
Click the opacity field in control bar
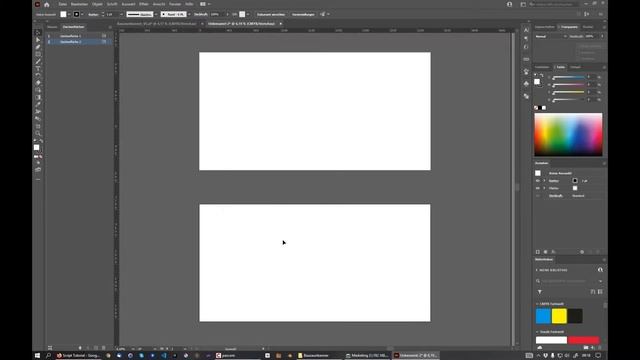(217, 14)
